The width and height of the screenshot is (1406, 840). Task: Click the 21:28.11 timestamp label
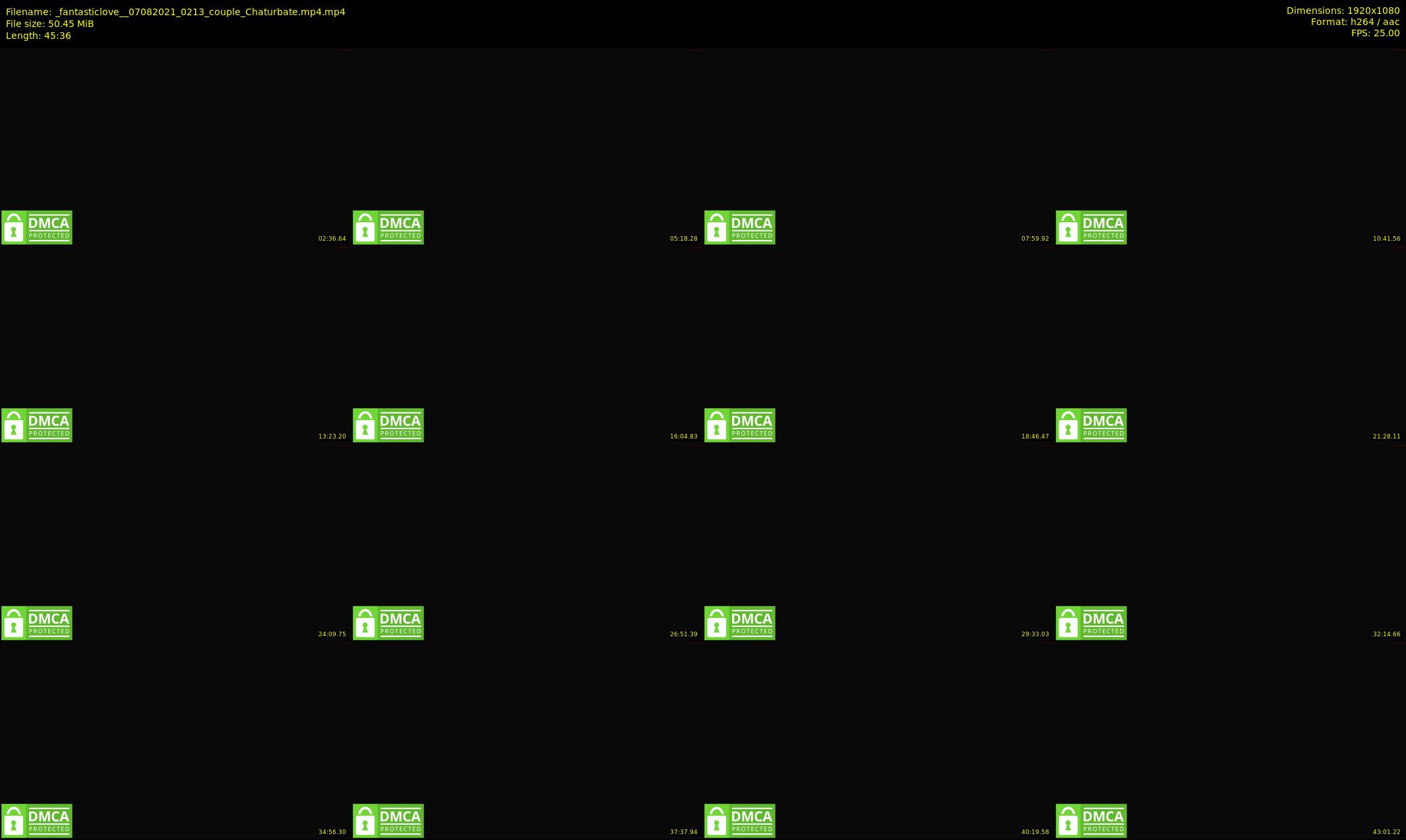(1386, 436)
